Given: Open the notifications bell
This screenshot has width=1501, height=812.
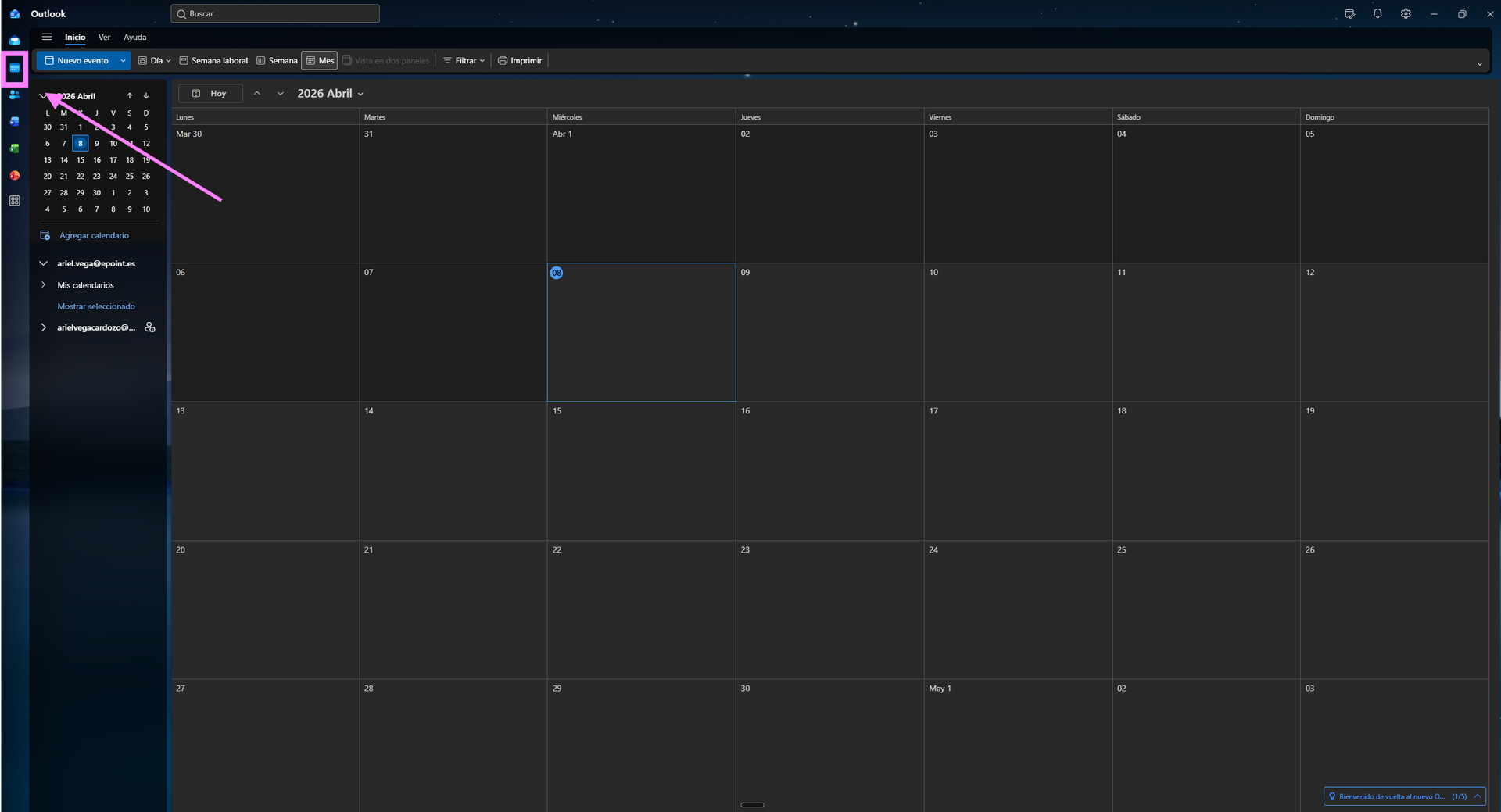Looking at the screenshot, I should point(1377,14).
